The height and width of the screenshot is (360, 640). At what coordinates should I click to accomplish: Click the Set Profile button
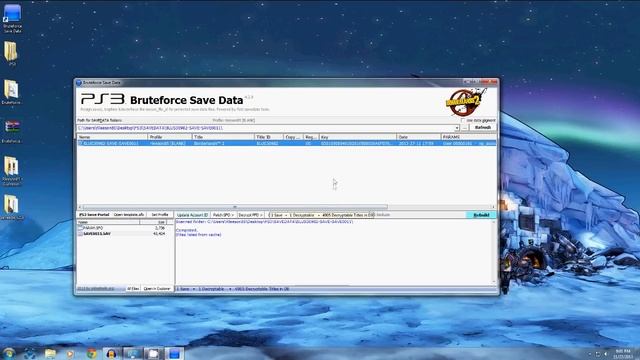160,215
